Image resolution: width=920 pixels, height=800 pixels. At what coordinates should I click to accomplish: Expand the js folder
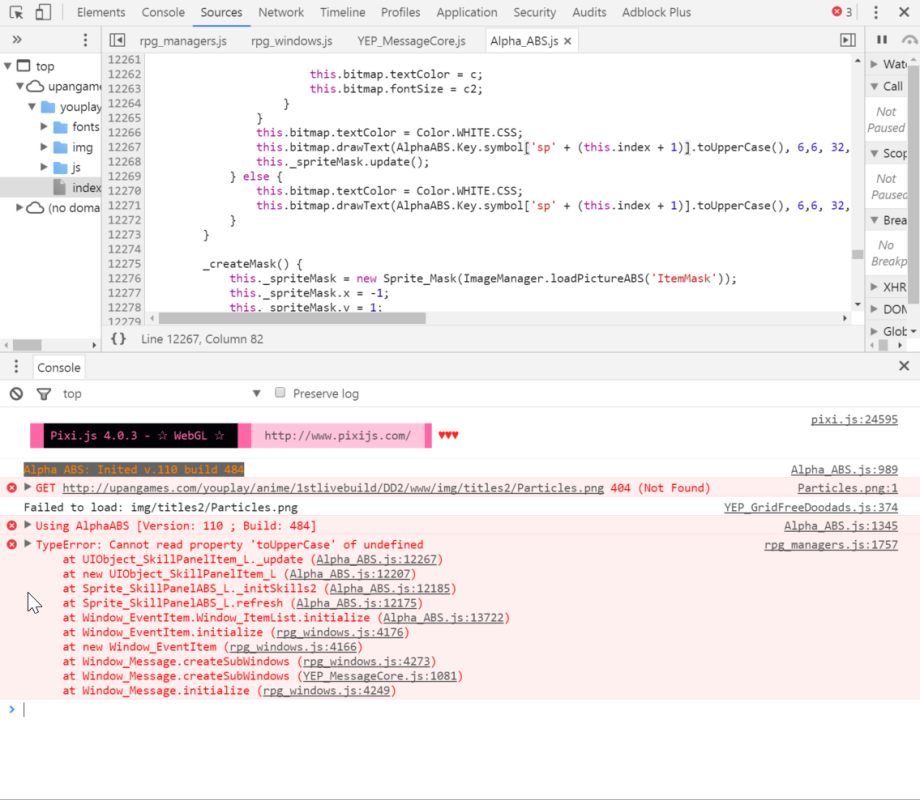tap(44, 167)
